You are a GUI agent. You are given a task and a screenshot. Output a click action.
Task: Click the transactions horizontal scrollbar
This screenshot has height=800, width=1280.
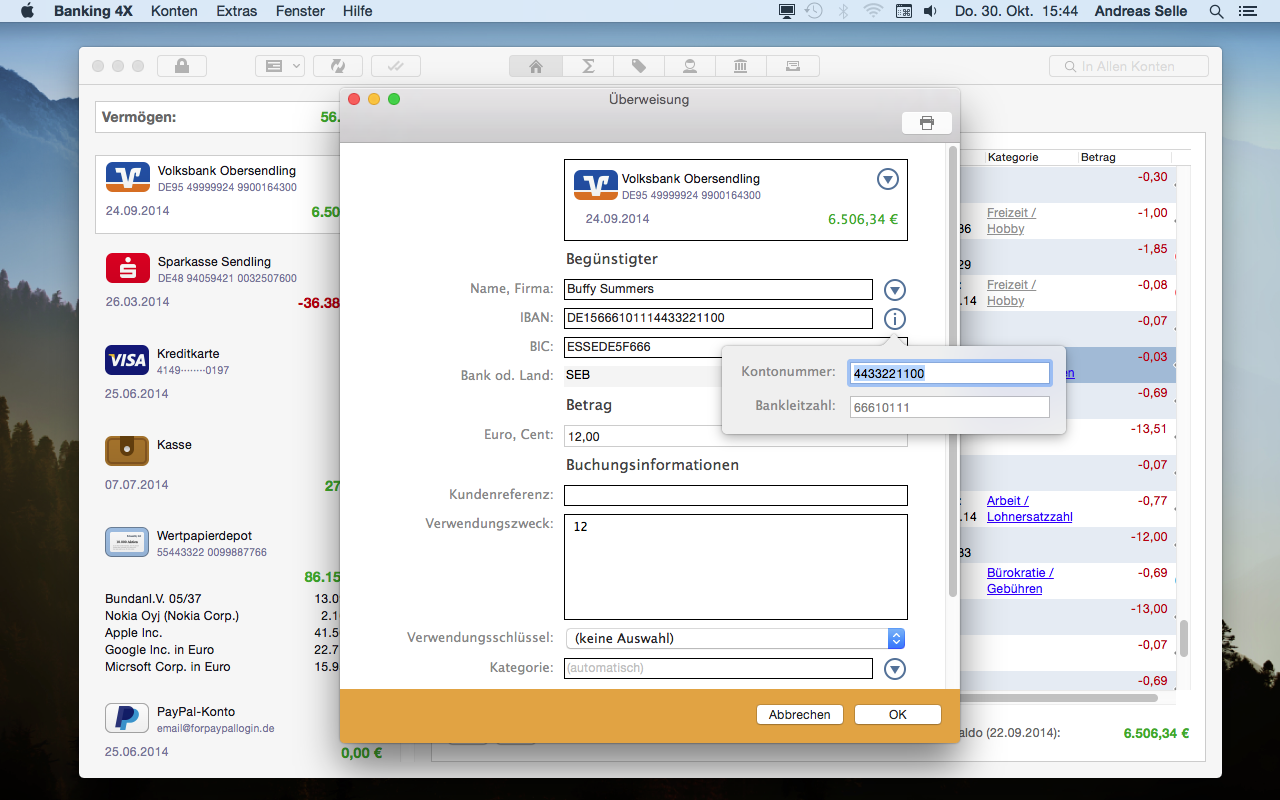(1058, 697)
